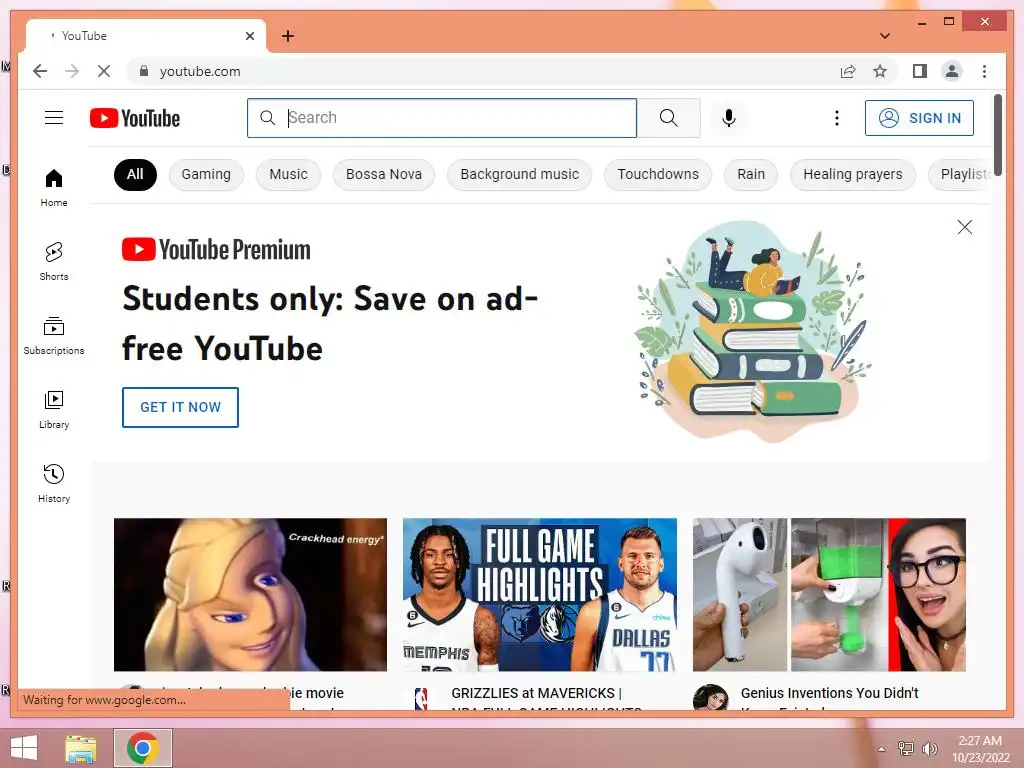This screenshot has width=1024, height=768.
Task: Open the Windows Start menu
Action: coord(24,747)
